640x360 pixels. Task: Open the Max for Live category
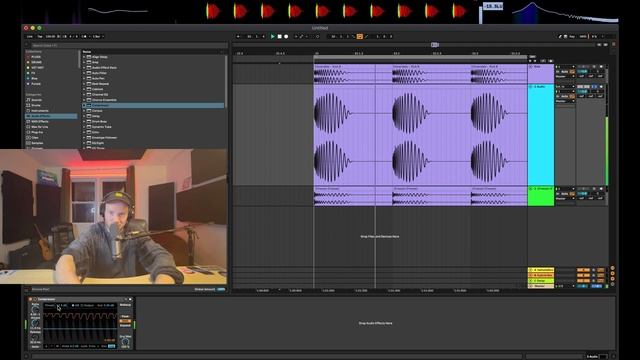pos(40,127)
